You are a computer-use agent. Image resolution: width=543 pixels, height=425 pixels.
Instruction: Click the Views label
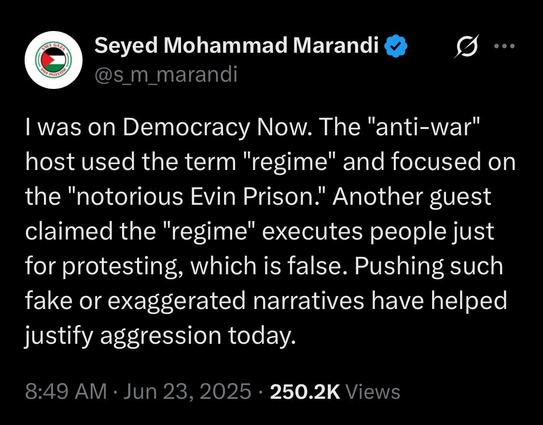(x=373, y=392)
